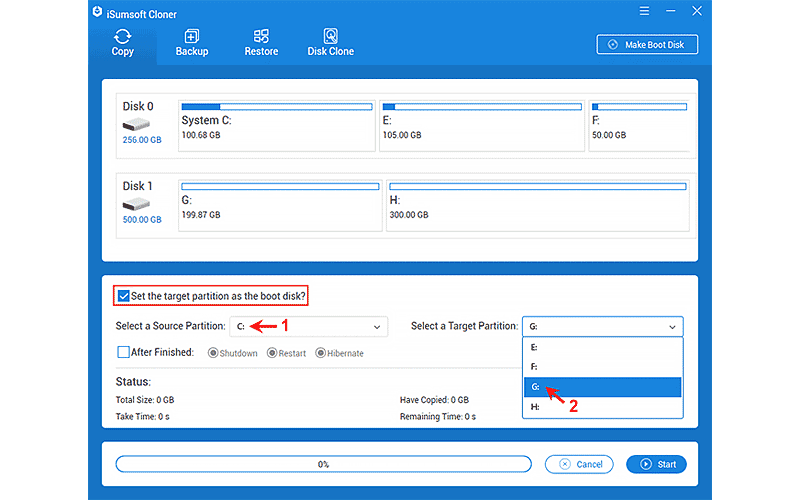Image resolution: width=800 pixels, height=500 pixels.
Task: Select the G: 199.87 GB partition
Action: coord(280,206)
